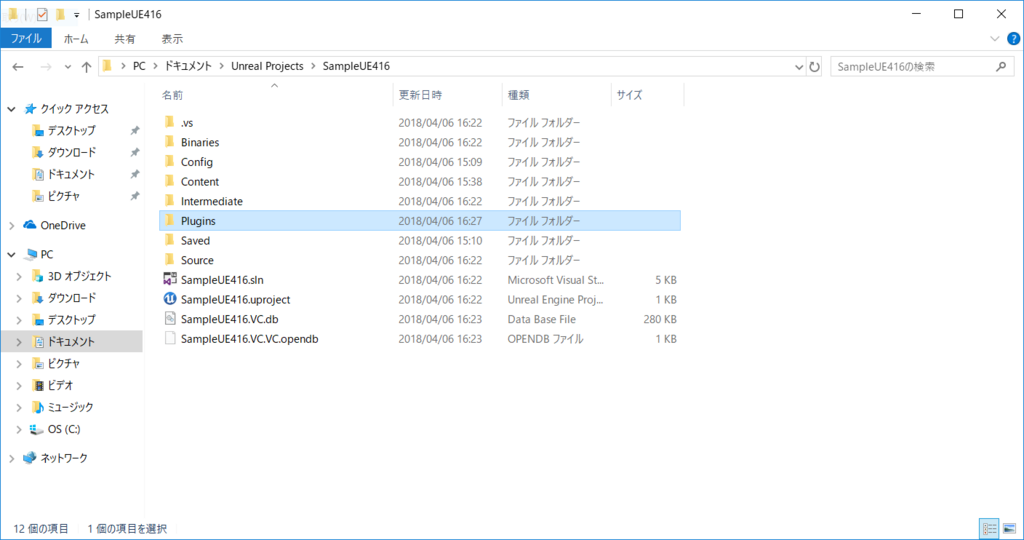Select ビデオ in navigation tree
The height and width of the screenshot is (540, 1024).
click(x=60, y=385)
